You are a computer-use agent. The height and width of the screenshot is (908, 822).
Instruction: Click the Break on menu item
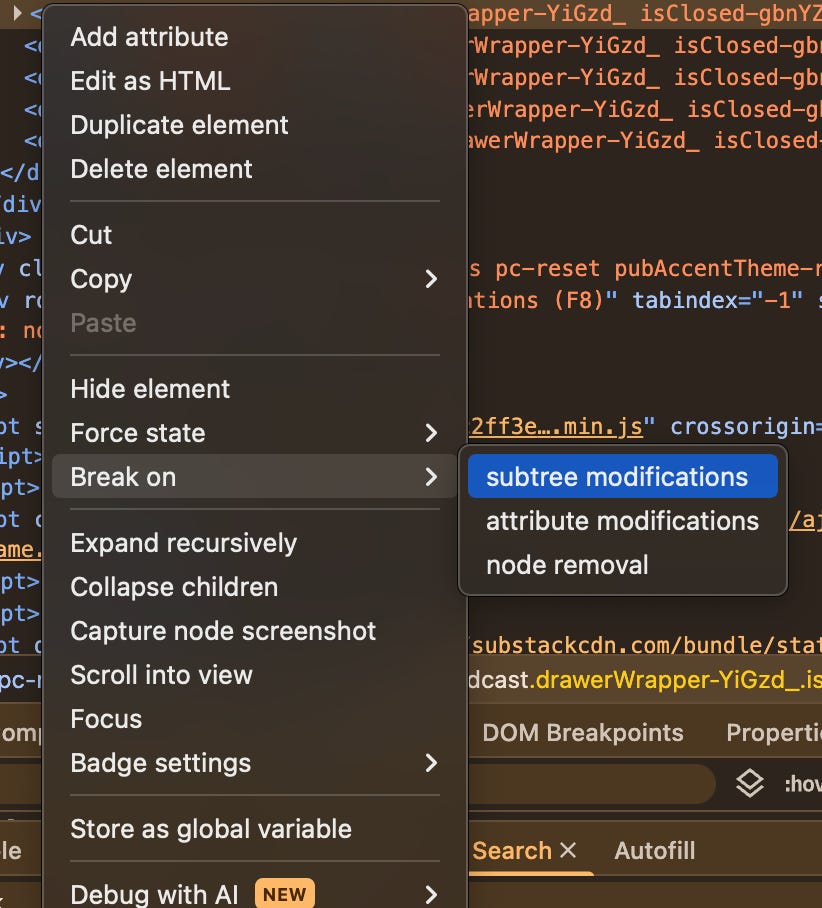[x=254, y=477]
